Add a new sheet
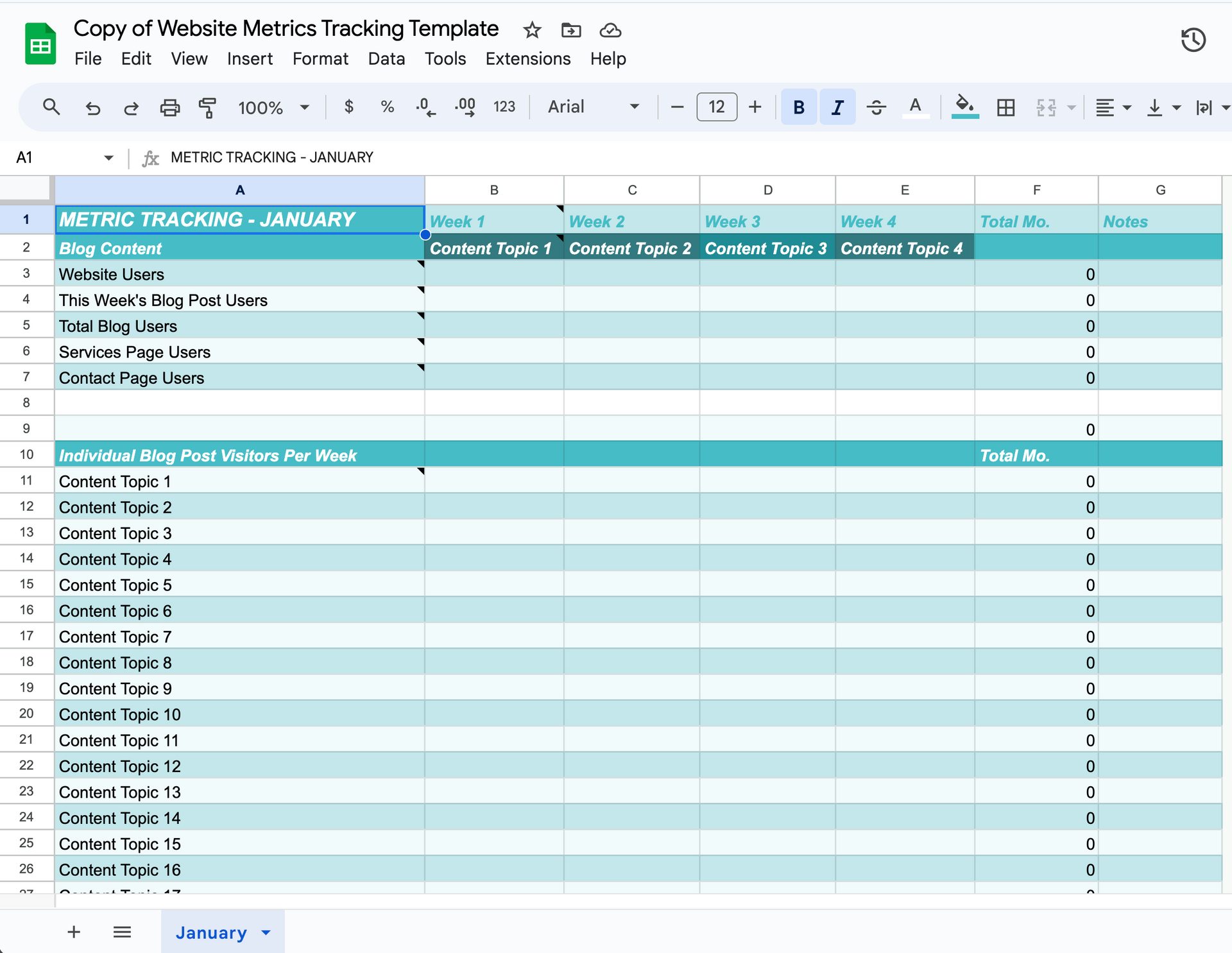The image size is (1232, 953). pos(74,932)
